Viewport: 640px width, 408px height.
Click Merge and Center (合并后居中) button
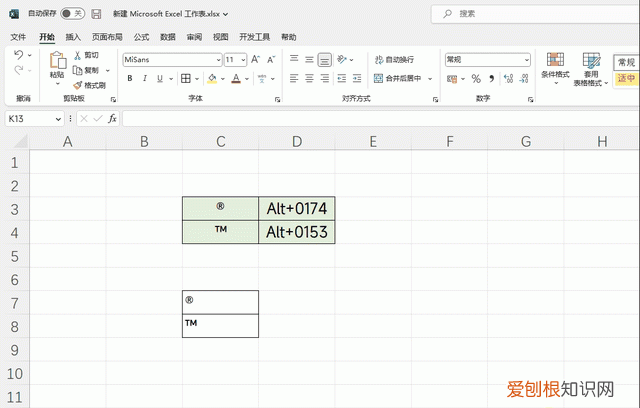398,78
